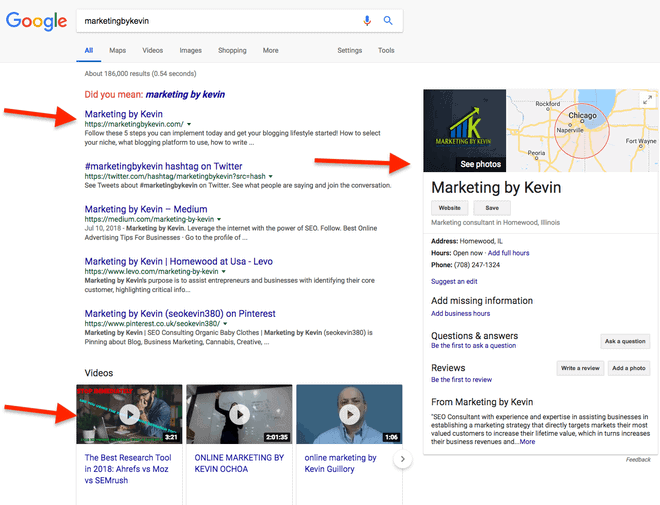Click the Feedback link below the panel
Screen dimensions: 660x505
coord(638,460)
